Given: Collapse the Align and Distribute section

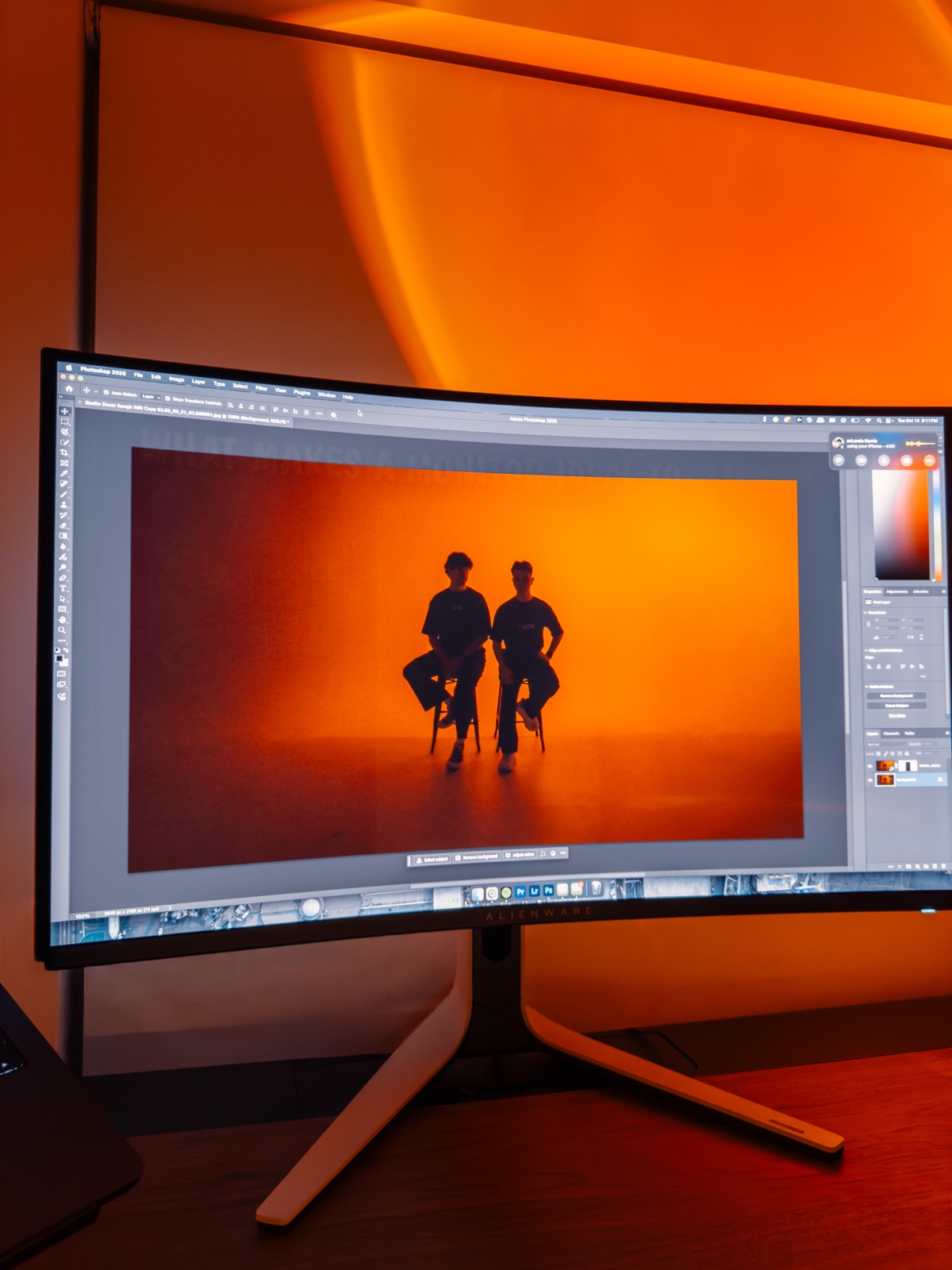Looking at the screenshot, I should point(866,650).
